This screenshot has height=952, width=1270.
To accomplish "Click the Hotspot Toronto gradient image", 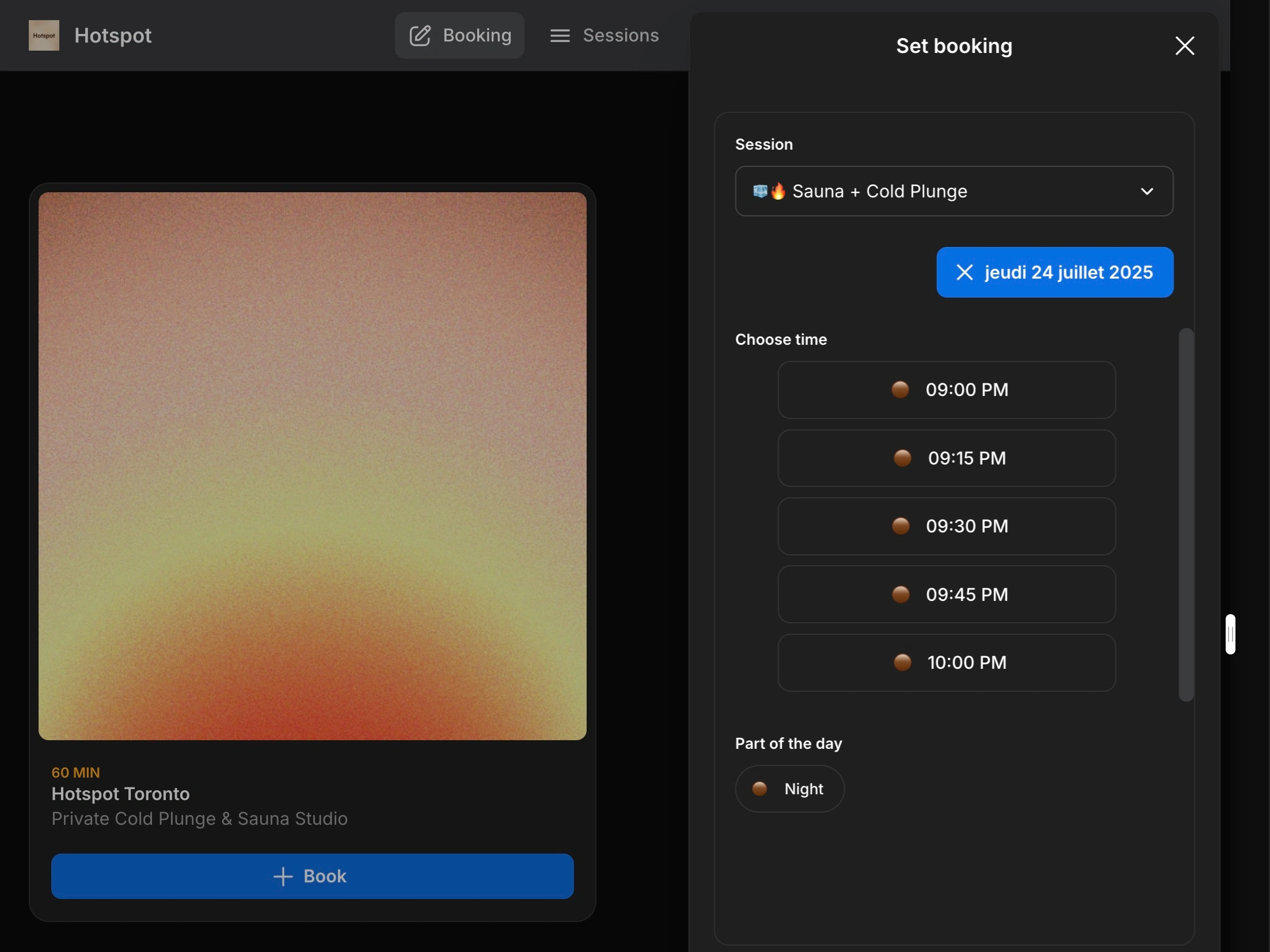I will point(313,466).
